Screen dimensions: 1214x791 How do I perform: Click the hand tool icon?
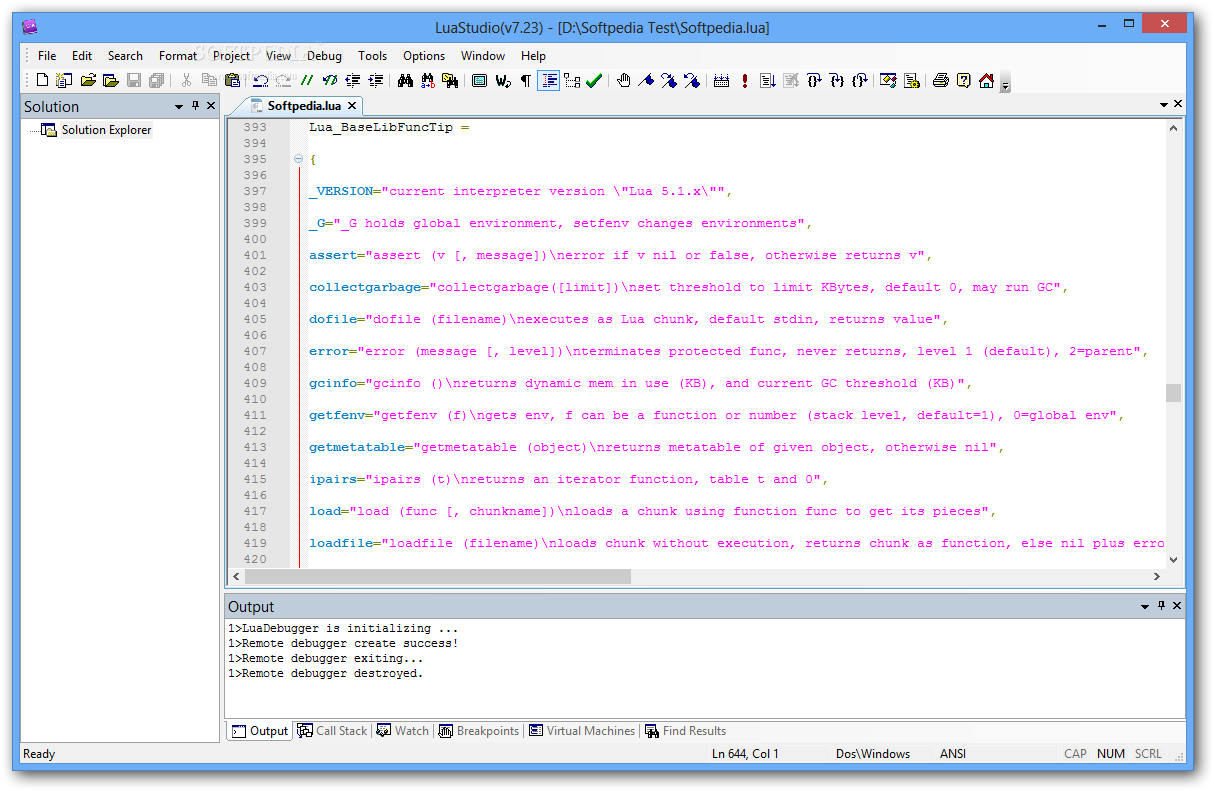[624, 81]
